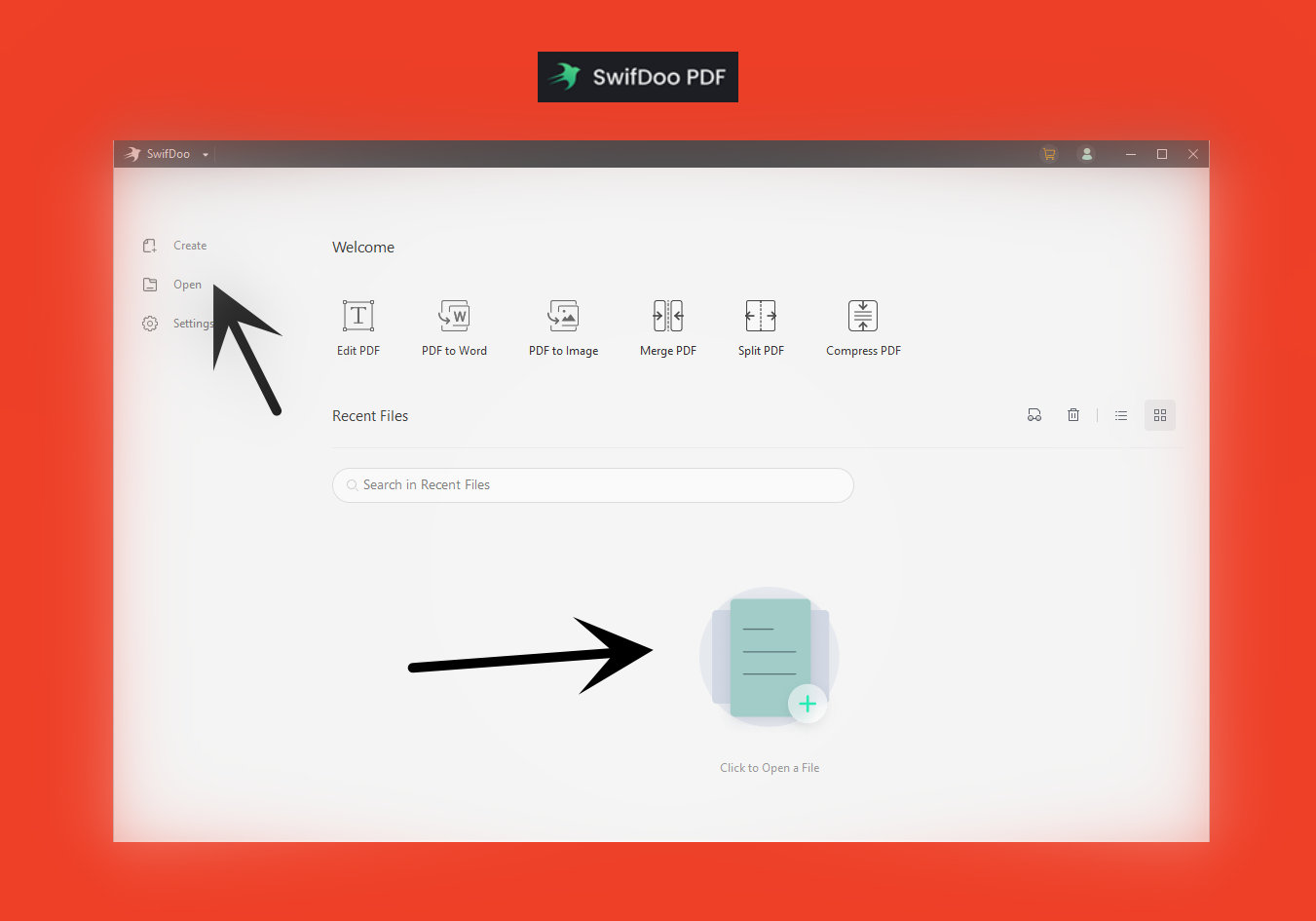Select Open in the sidebar
The height and width of the screenshot is (921, 1316).
(x=187, y=285)
